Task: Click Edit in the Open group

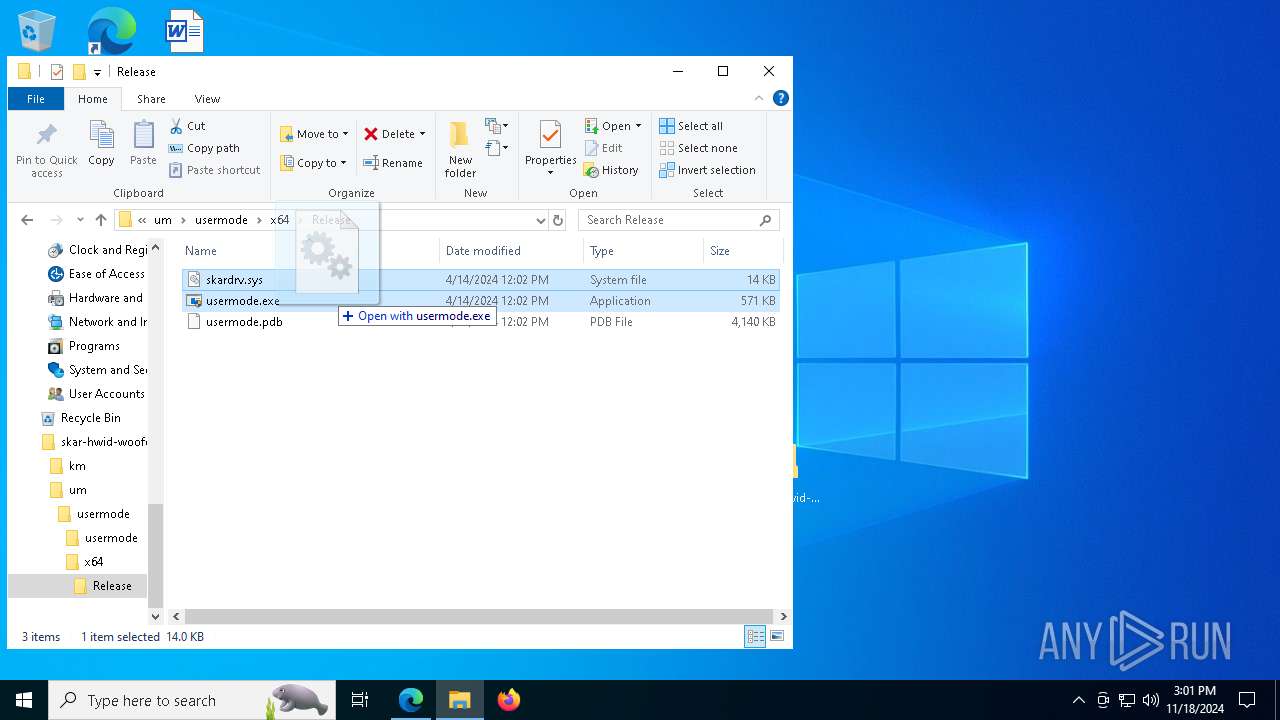Action: coord(604,148)
